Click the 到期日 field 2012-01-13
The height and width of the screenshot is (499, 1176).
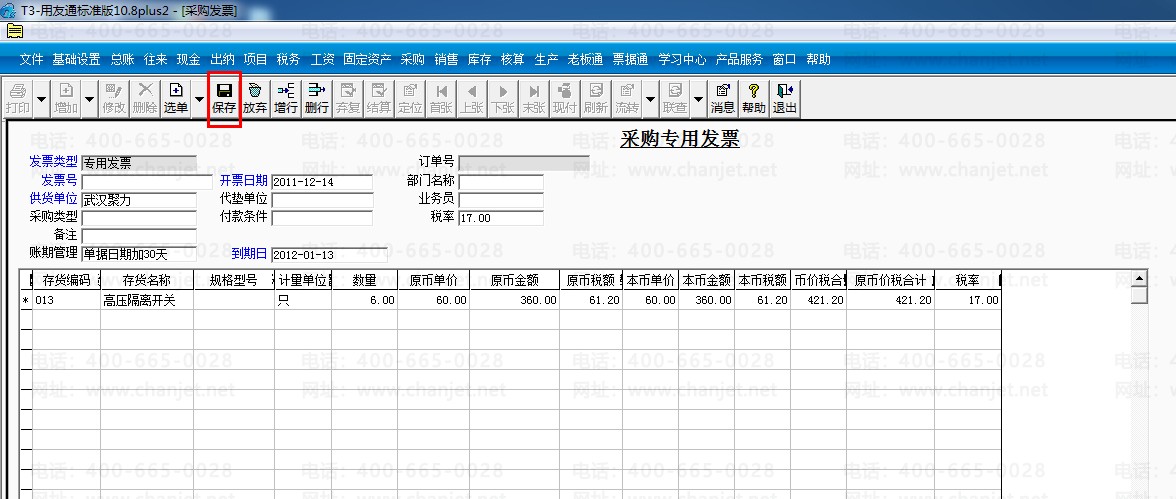[329, 254]
